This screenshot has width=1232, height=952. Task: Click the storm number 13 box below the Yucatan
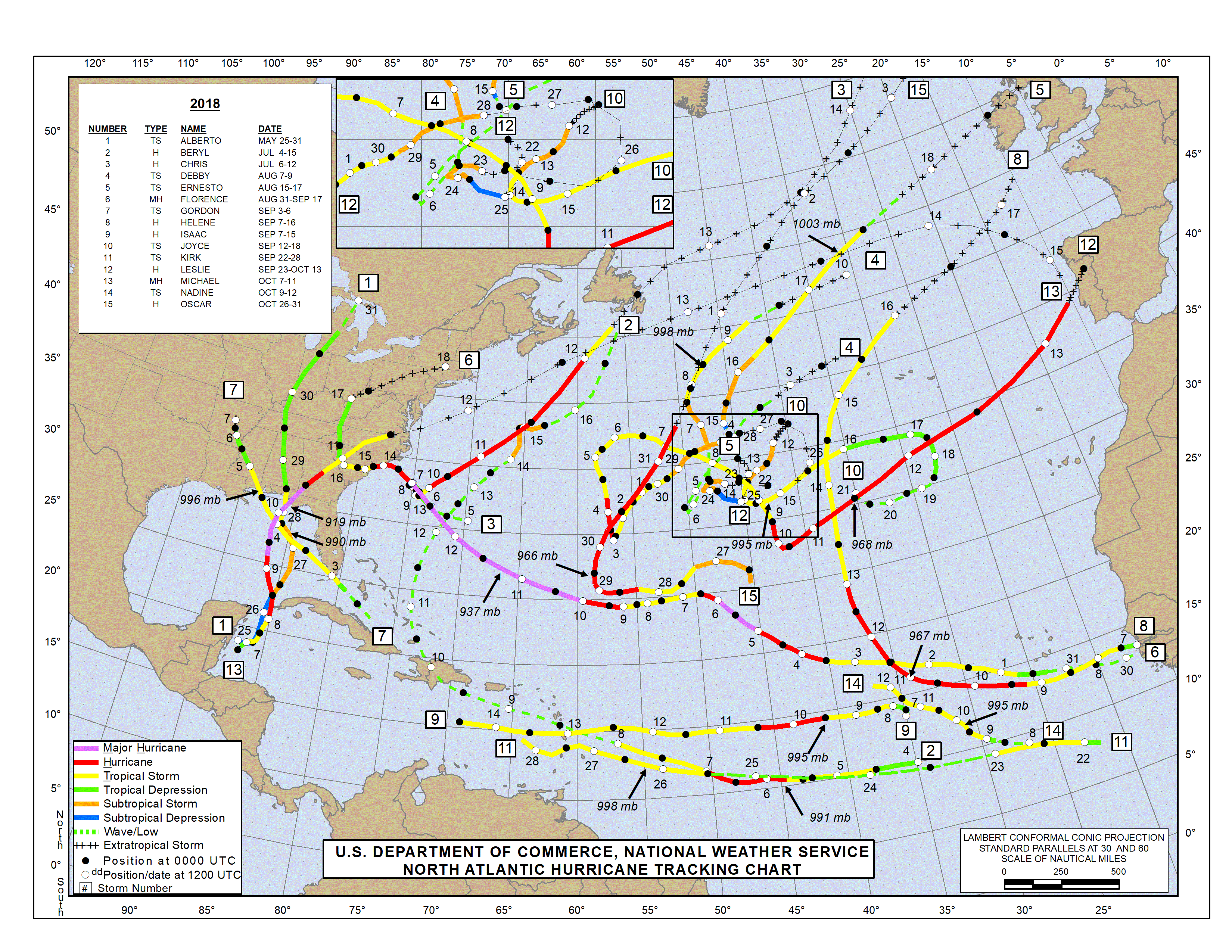[234, 670]
